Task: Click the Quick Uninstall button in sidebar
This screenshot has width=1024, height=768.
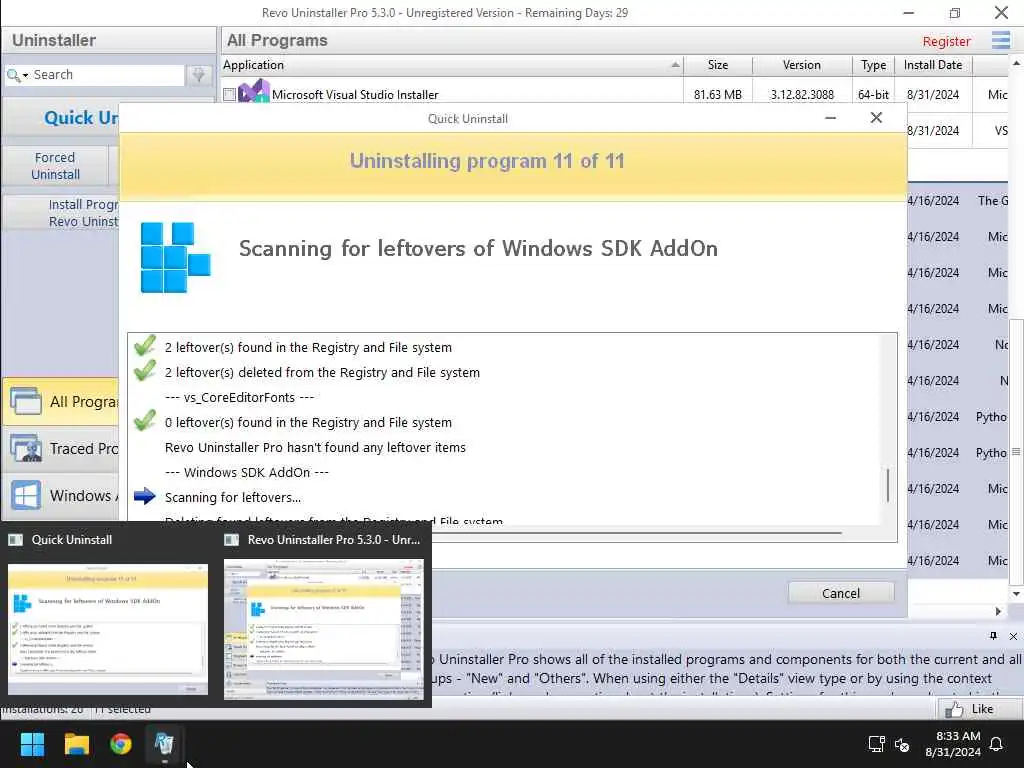Action: [62, 118]
